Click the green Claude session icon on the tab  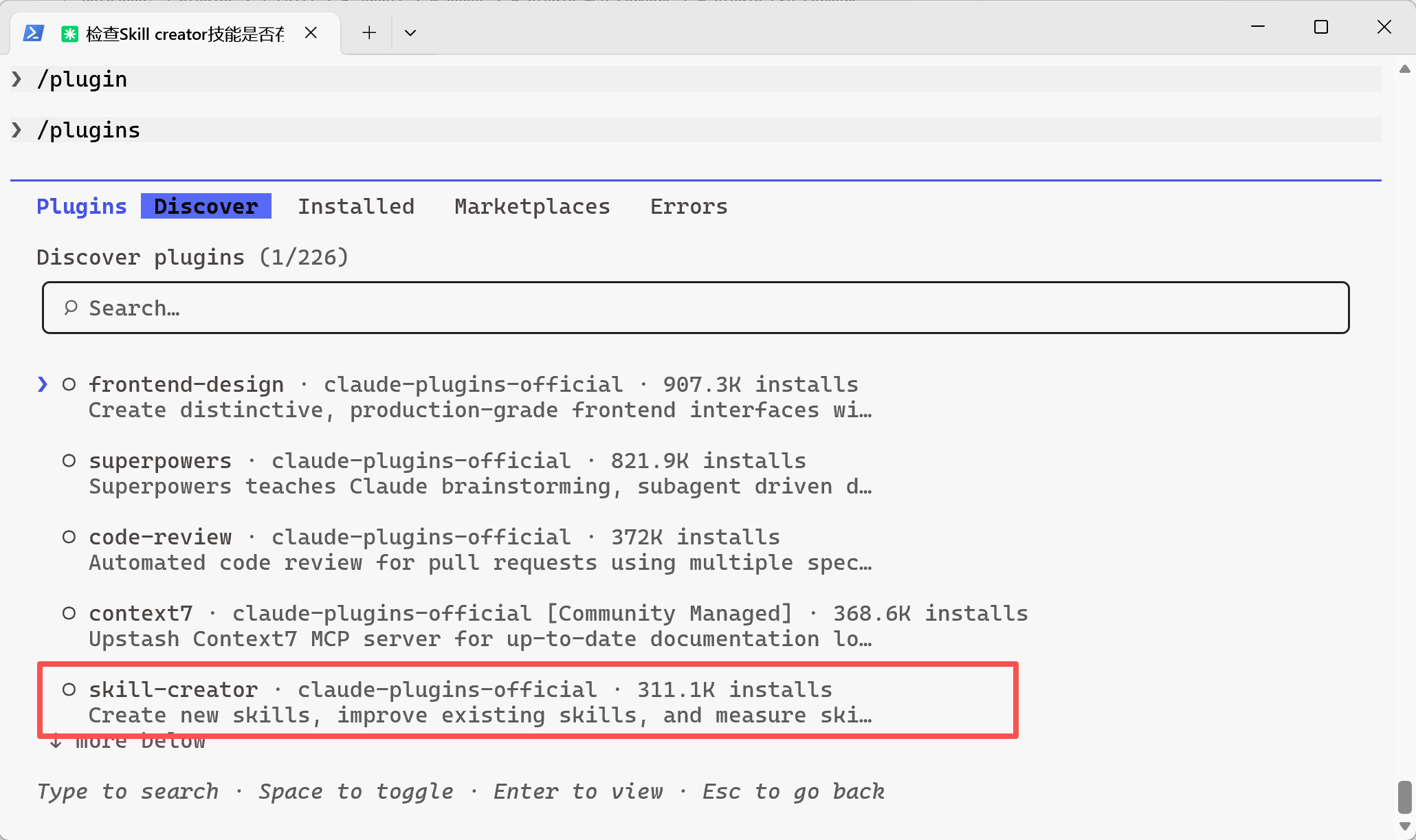point(69,34)
